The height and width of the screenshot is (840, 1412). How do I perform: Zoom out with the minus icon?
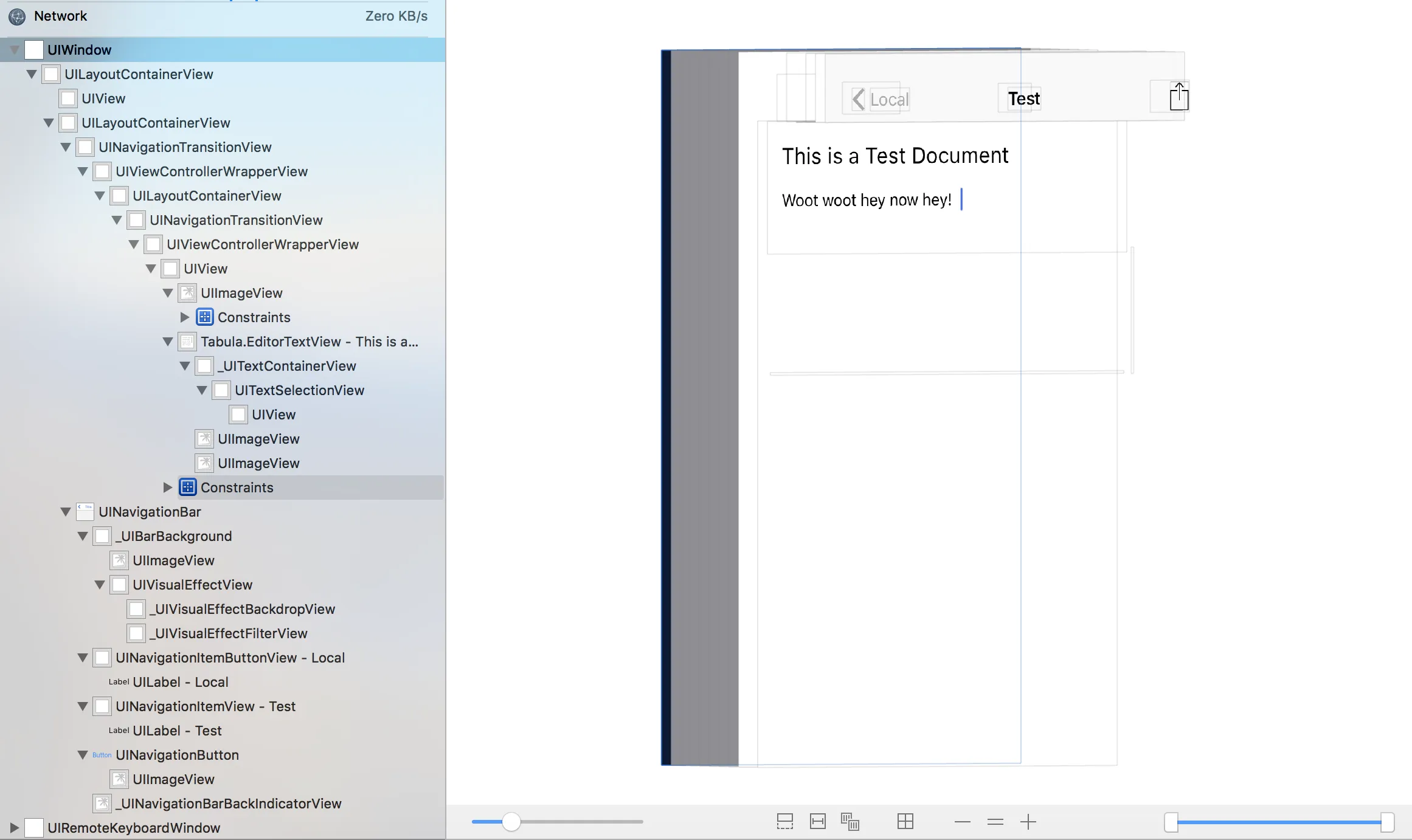coord(962,822)
